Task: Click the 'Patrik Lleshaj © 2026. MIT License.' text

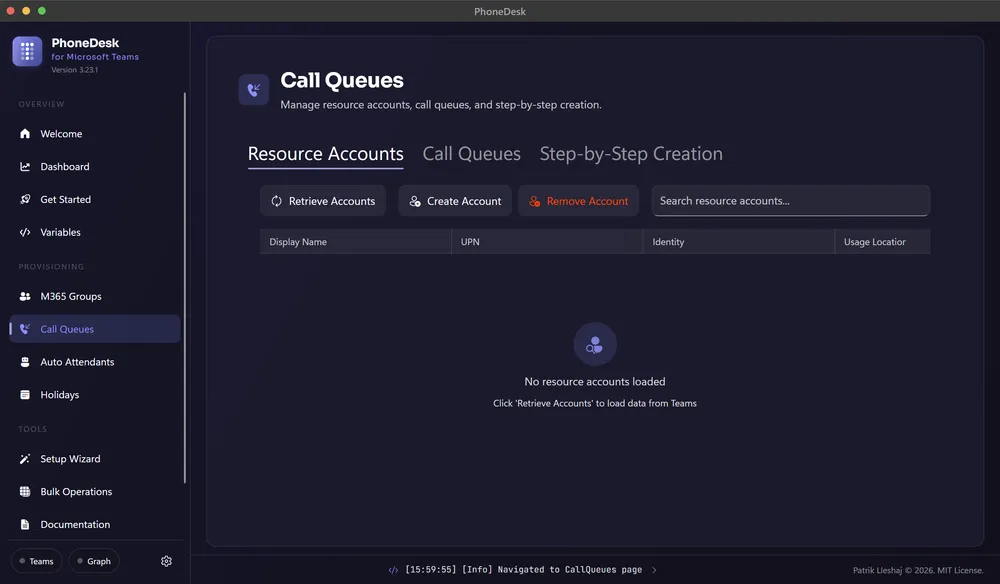Action: (918, 571)
